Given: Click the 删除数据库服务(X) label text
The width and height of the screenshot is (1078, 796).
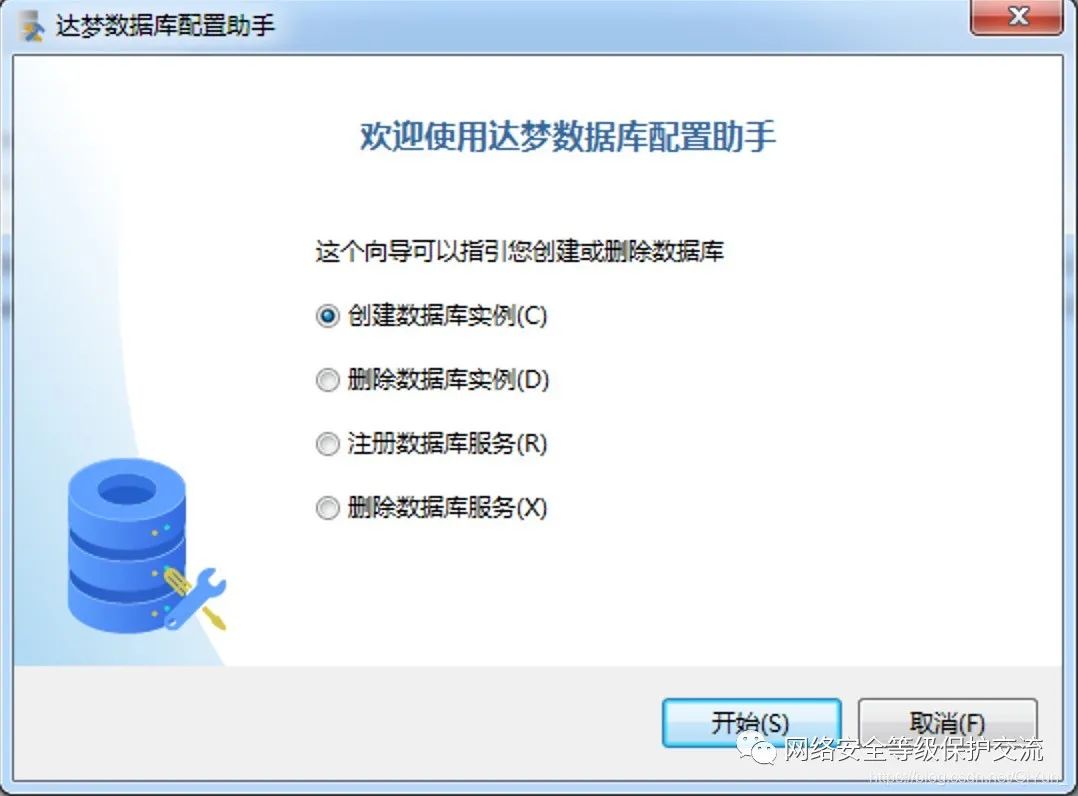Looking at the screenshot, I should click(x=448, y=508).
